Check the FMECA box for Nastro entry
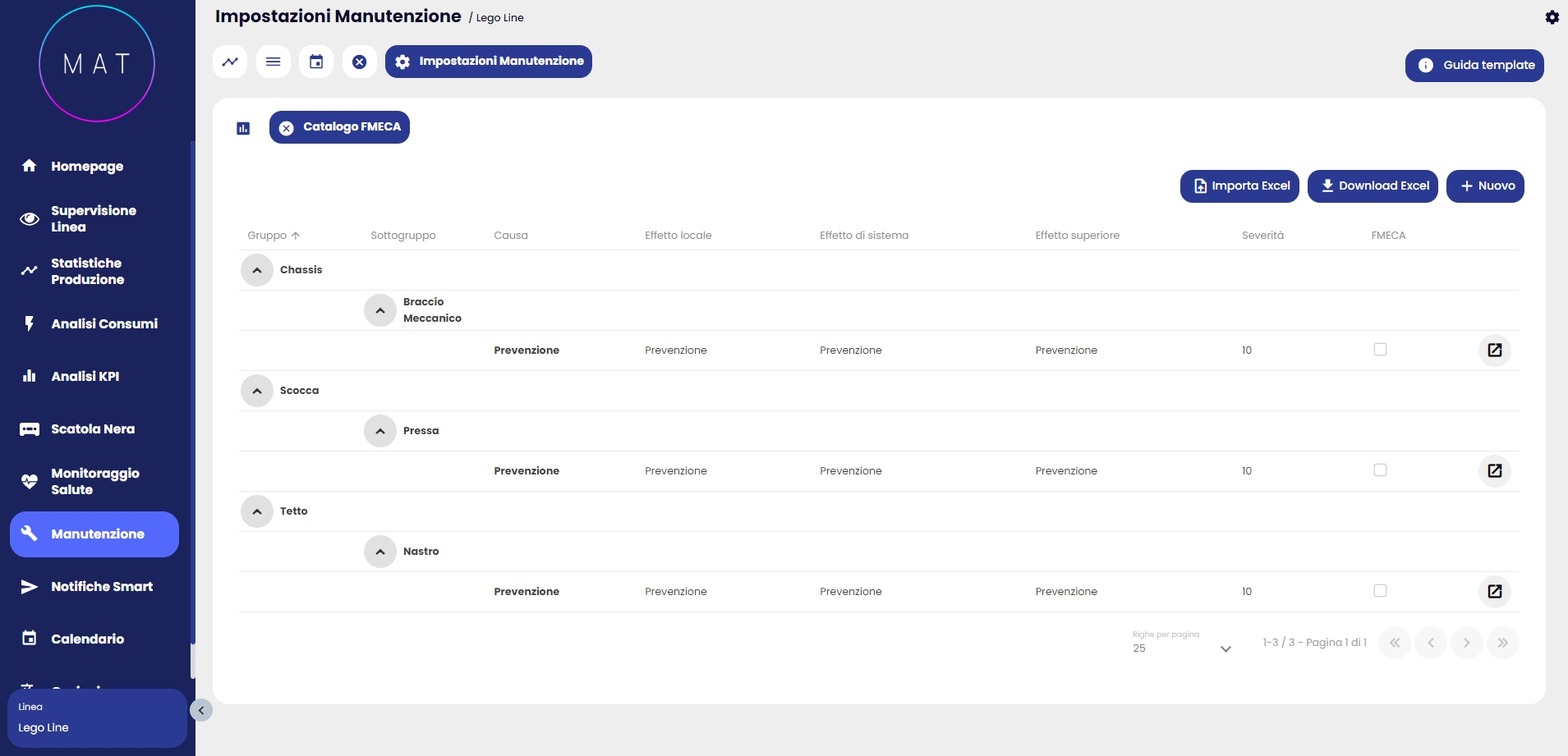1568x756 pixels. point(1380,591)
